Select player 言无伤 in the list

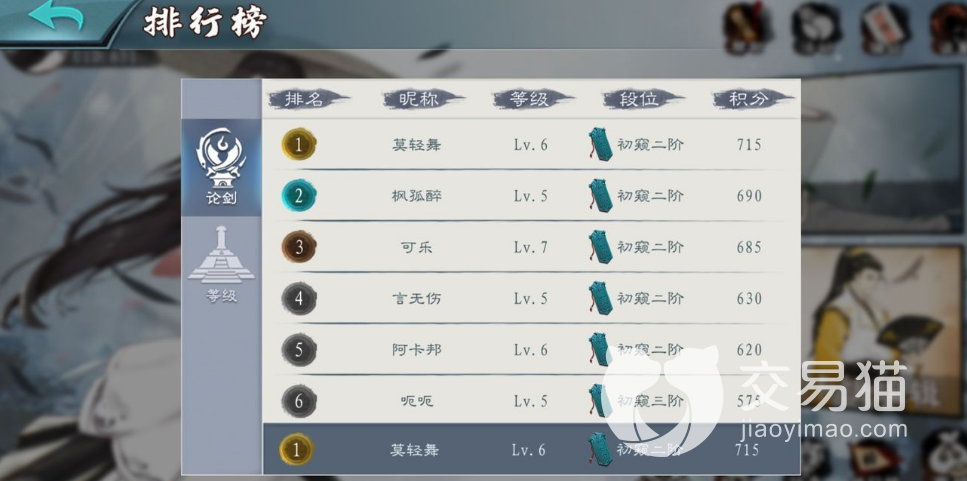tap(531, 298)
